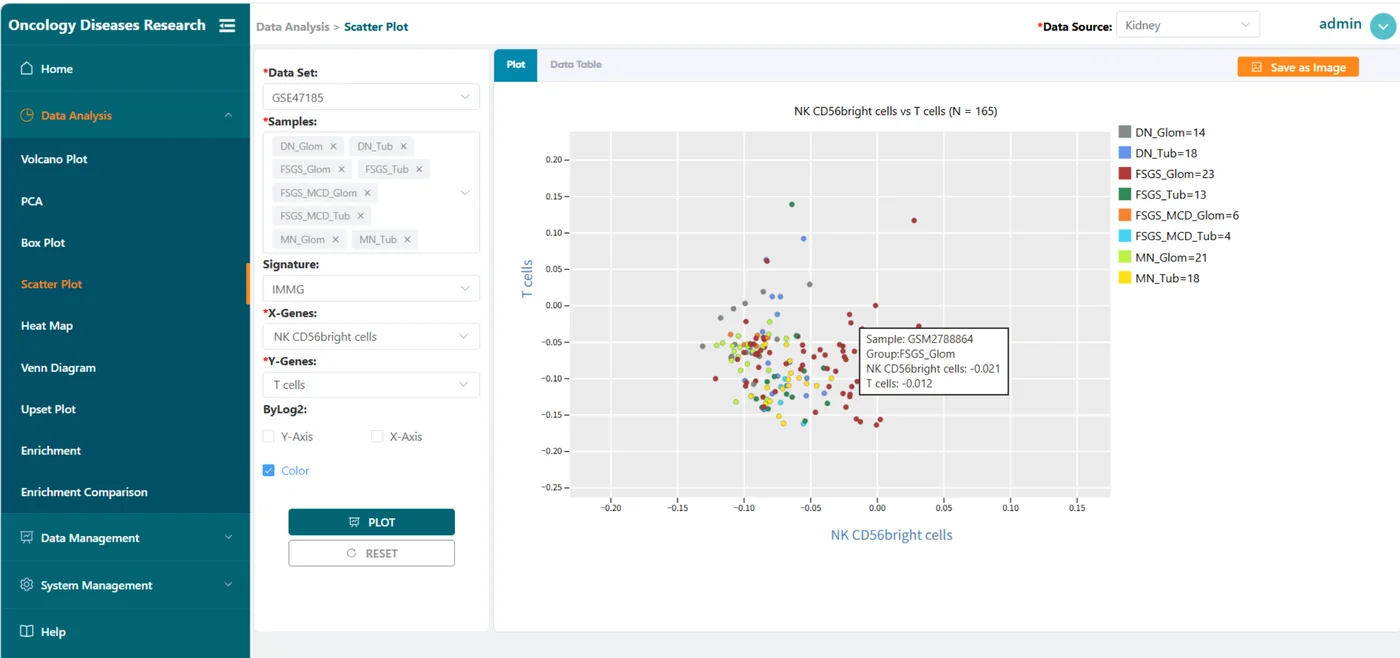Click the System Management gear icon
Image resolution: width=1400 pixels, height=658 pixels.
coord(27,584)
